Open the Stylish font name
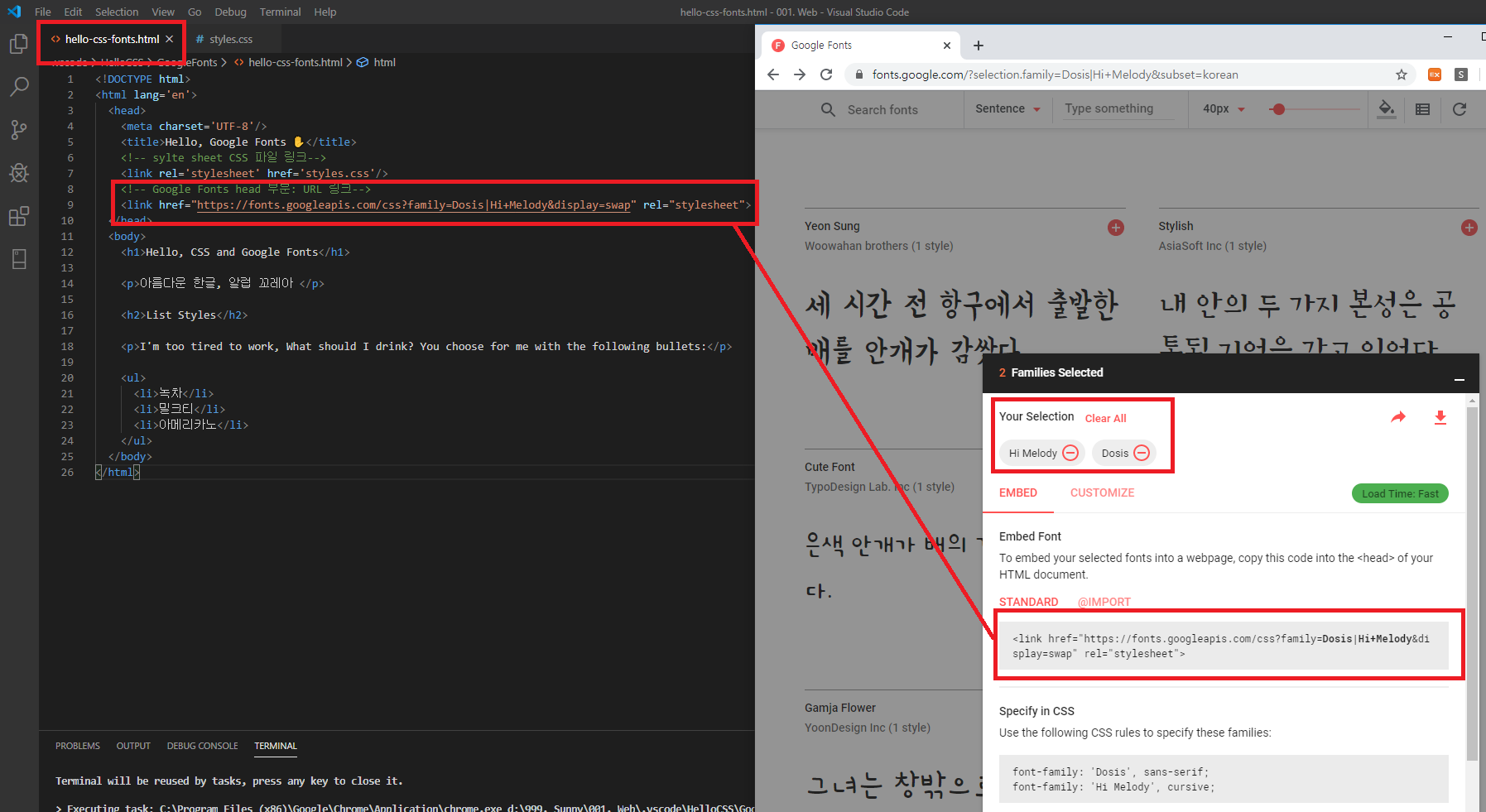 1176,226
